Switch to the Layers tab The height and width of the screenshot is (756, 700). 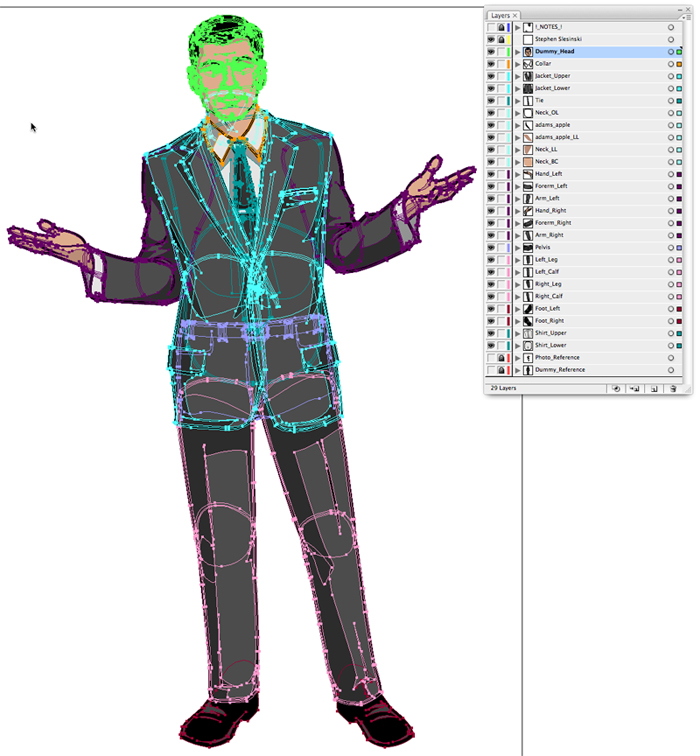pos(500,16)
